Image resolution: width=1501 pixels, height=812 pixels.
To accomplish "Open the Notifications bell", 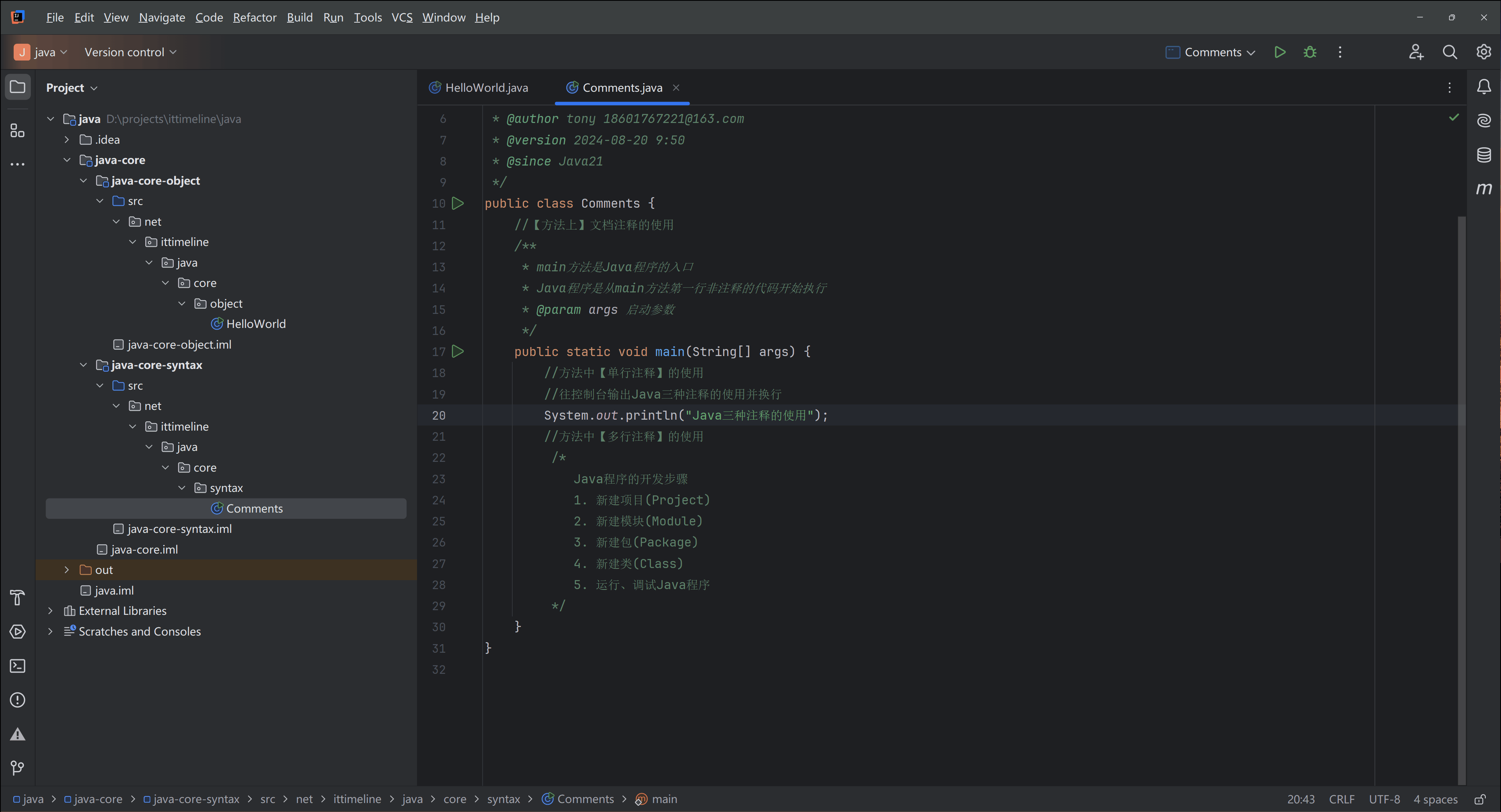I will [x=1483, y=87].
